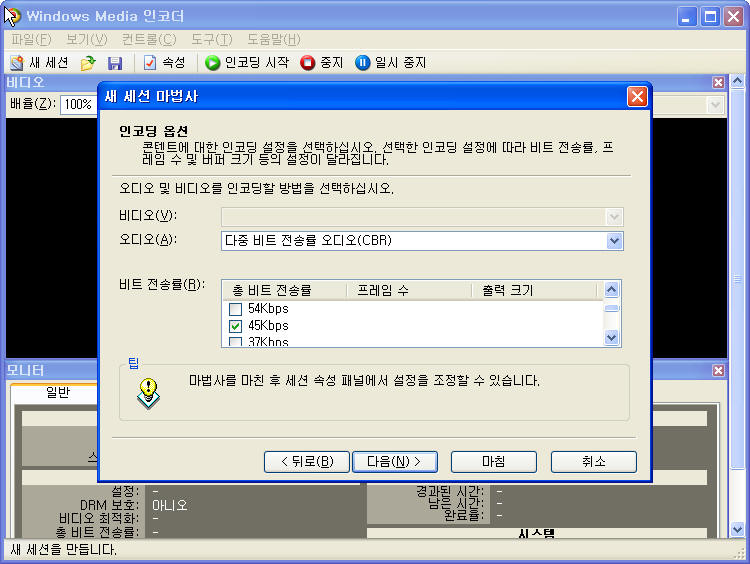This screenshot has width=750, height=564.
Task: Click the 출력 크기 column header
Action: point(534,290)
